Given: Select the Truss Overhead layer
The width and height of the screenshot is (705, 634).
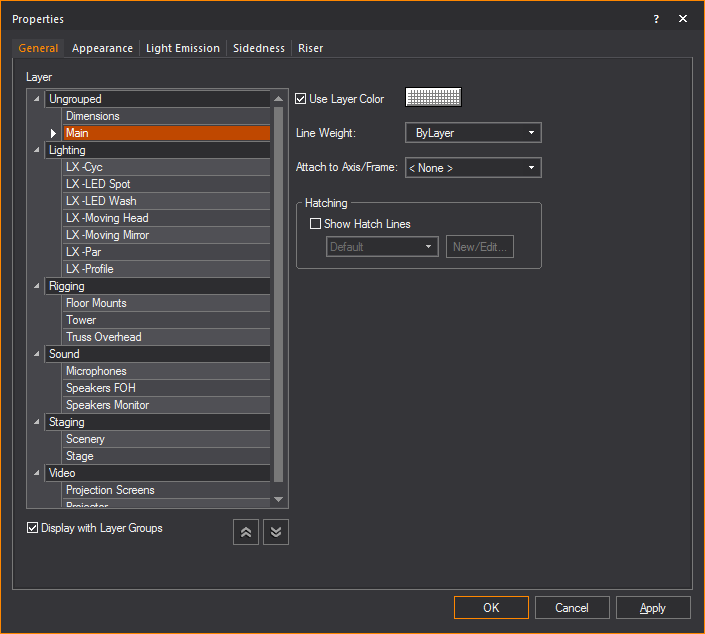Looking at the screenshot, I should coord(104,337).
